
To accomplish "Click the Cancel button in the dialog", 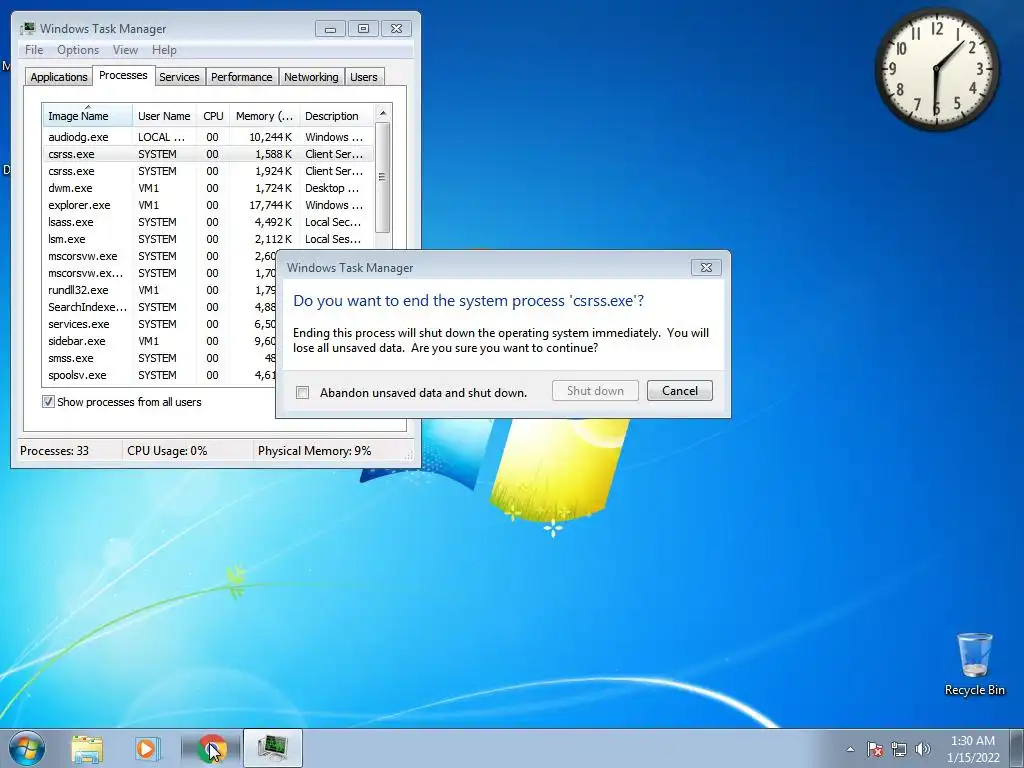I will [x=679, y=391].
